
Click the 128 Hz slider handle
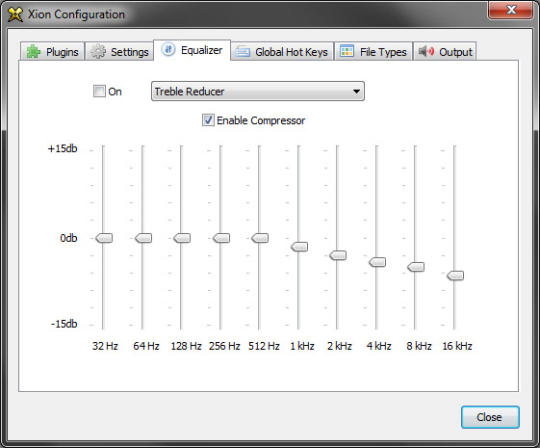tap(182, 238)
